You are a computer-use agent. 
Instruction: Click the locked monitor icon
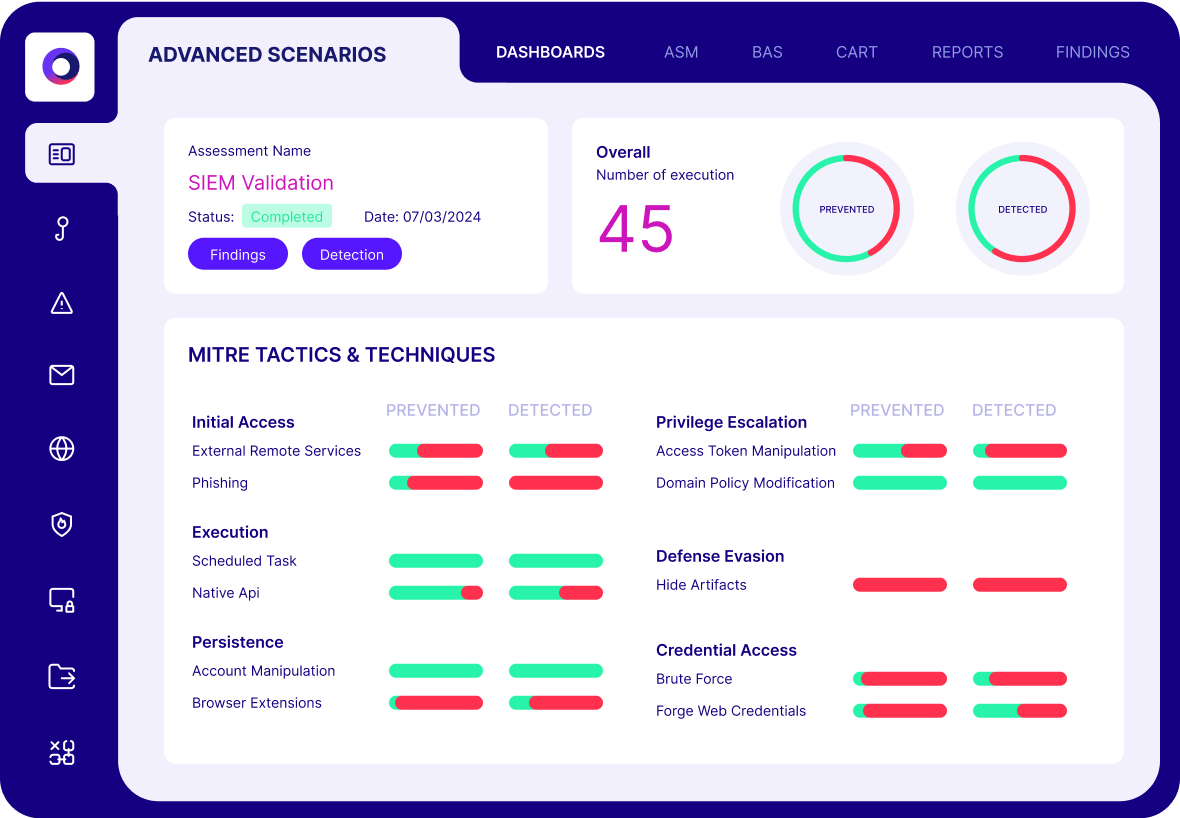tap(62, 600)
